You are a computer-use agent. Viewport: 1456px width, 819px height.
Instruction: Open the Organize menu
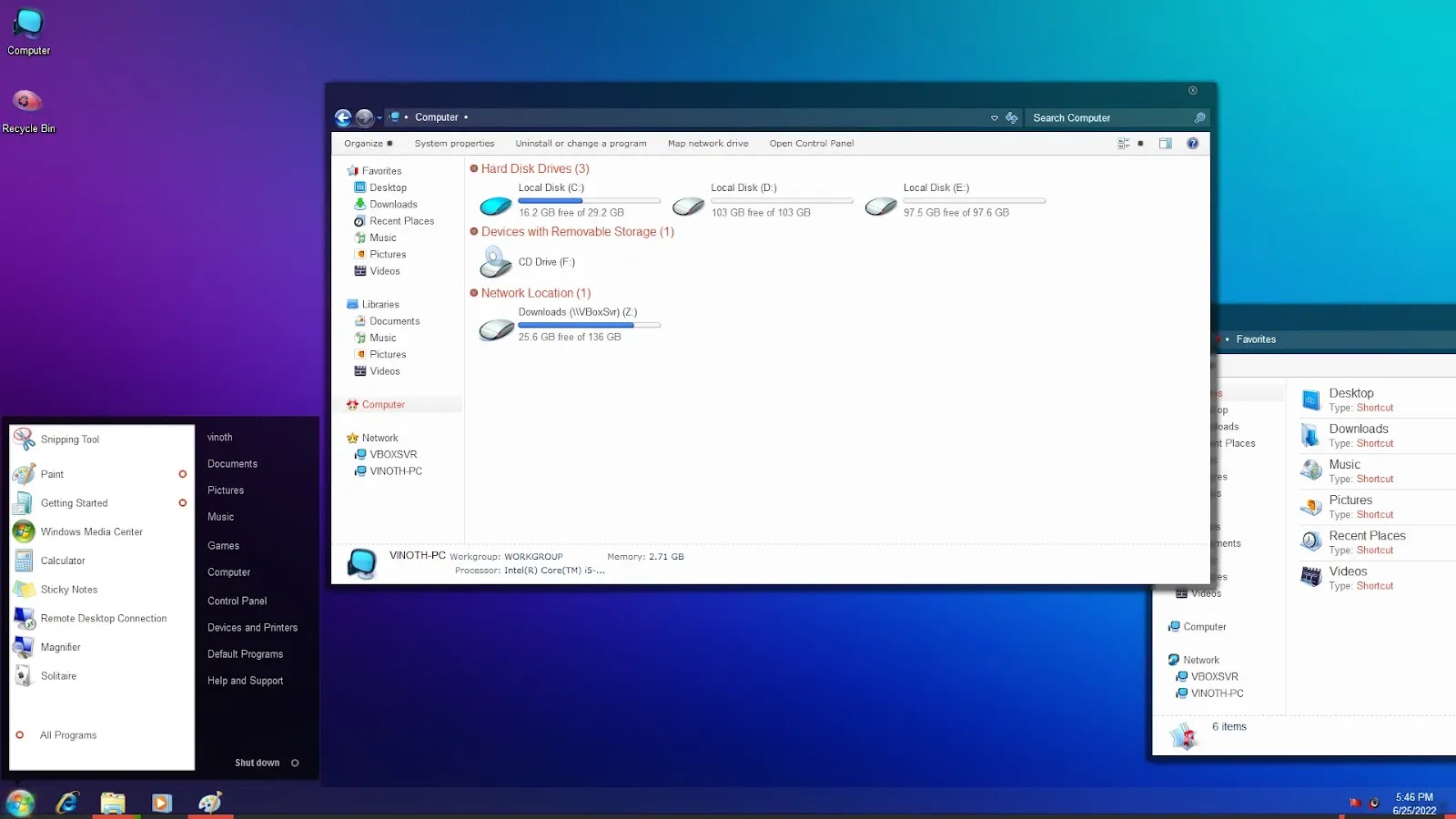[x=368, y=144]
